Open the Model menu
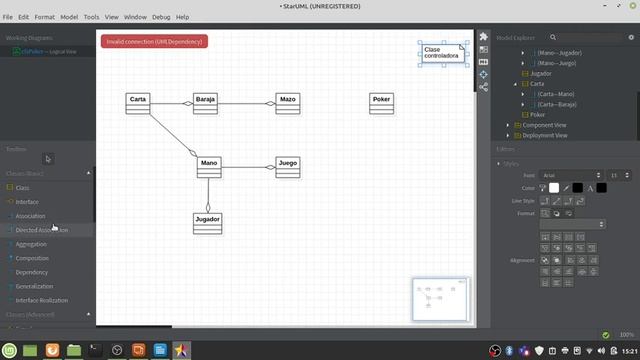Viewport: 640px width, 360px height. pos(69,17)
